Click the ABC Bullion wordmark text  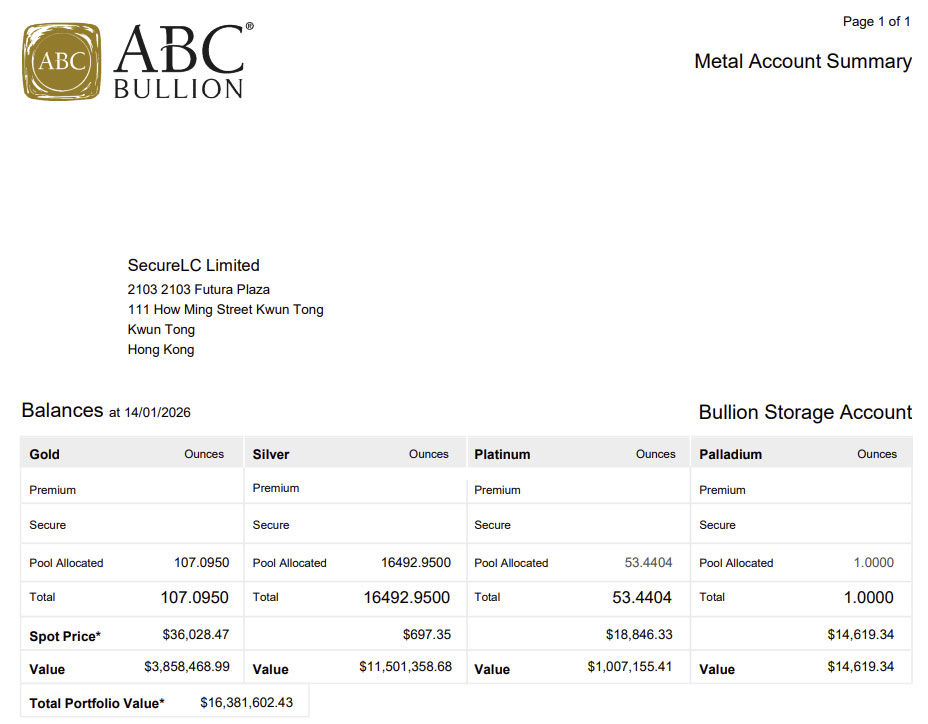tap(179, 62)
